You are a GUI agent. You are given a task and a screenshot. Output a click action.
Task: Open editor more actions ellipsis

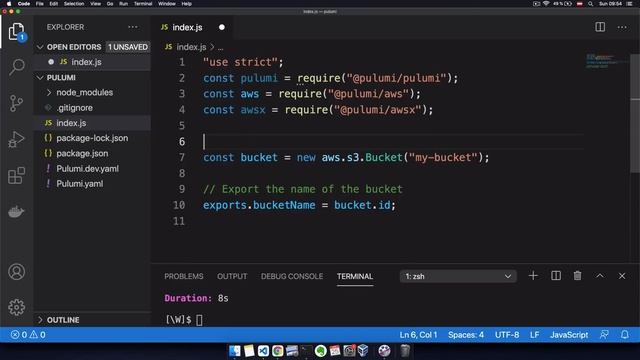(622, 27)
